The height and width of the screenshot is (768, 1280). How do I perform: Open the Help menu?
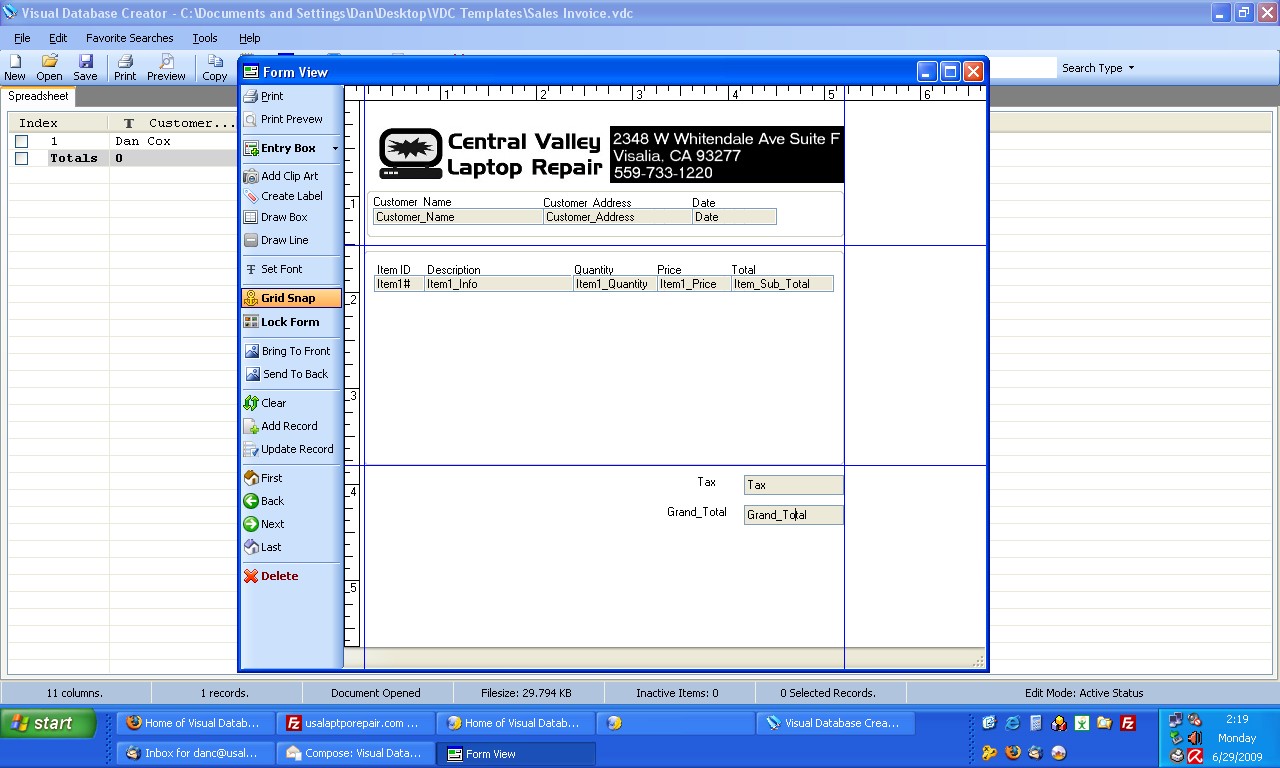pos(250,38)
